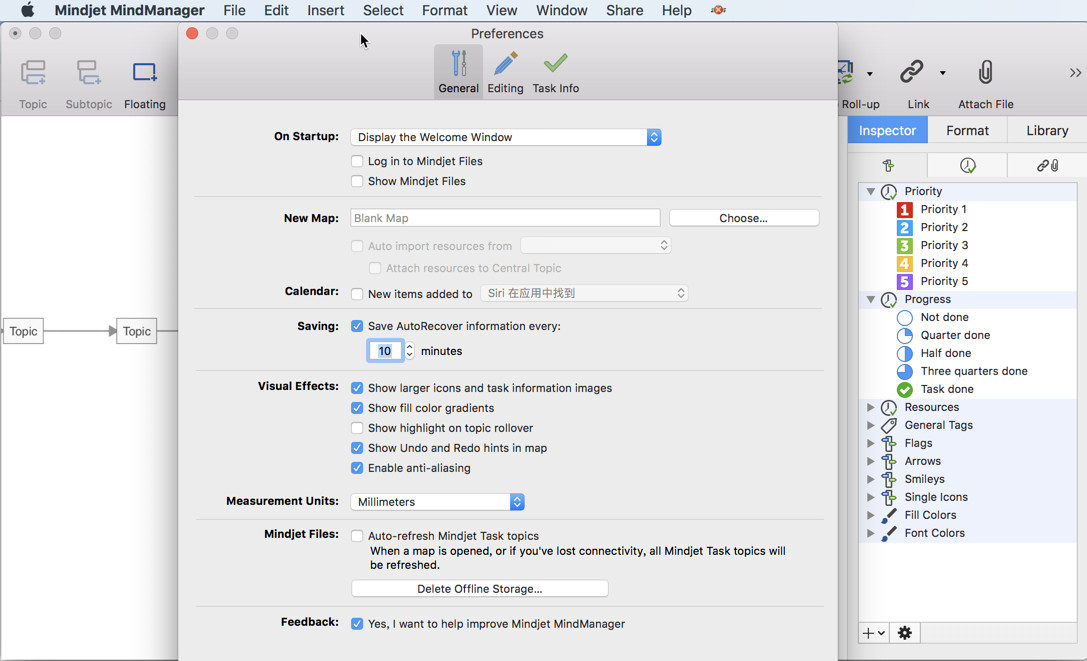Select the map markers inspector icon tab
This screenshot has width=1087, height=661.
click(x=888, y=165)
